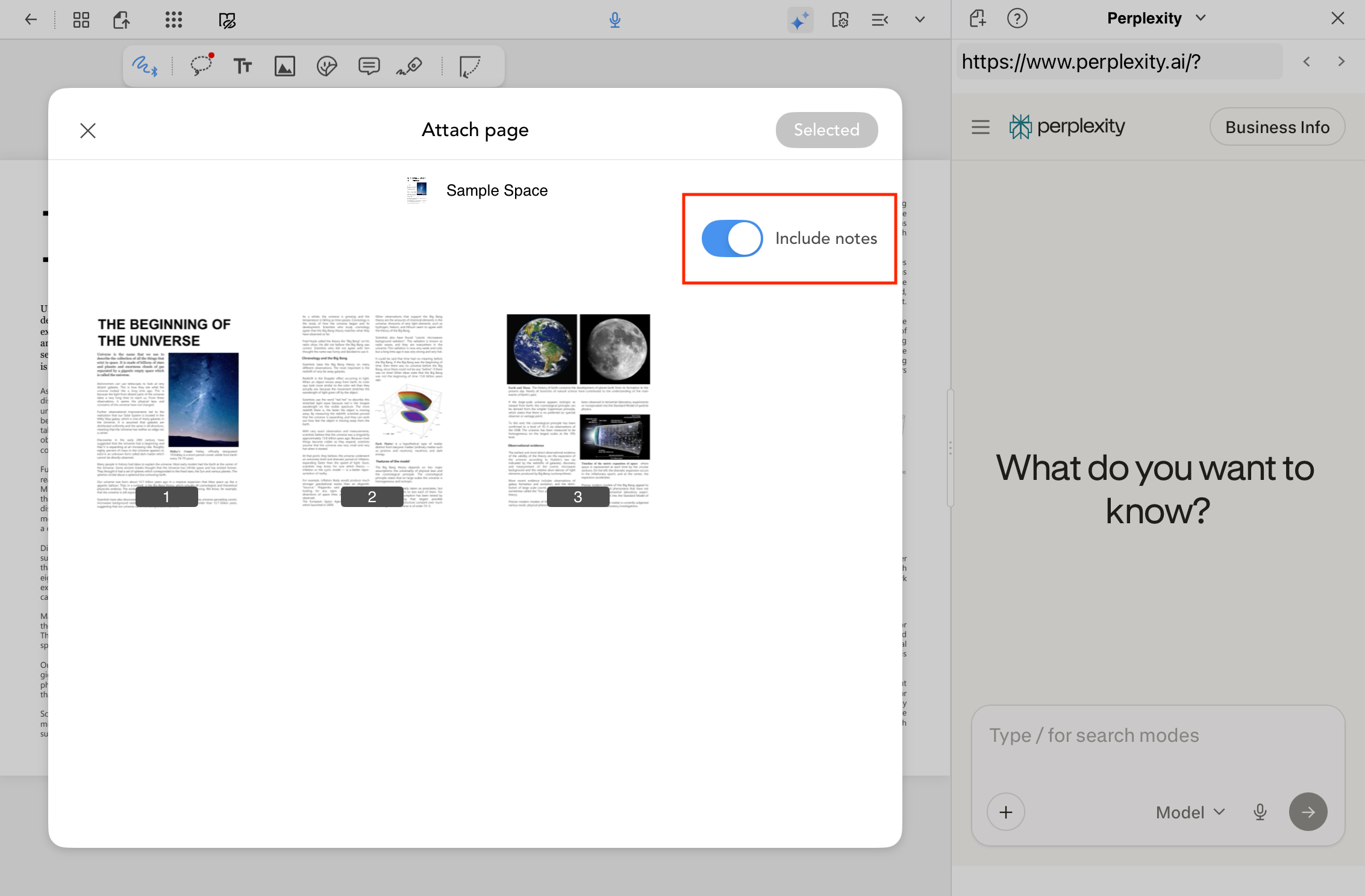Open the sticker tool
The height and width of the screenshot is (896, 1365).
pos(326,66)
